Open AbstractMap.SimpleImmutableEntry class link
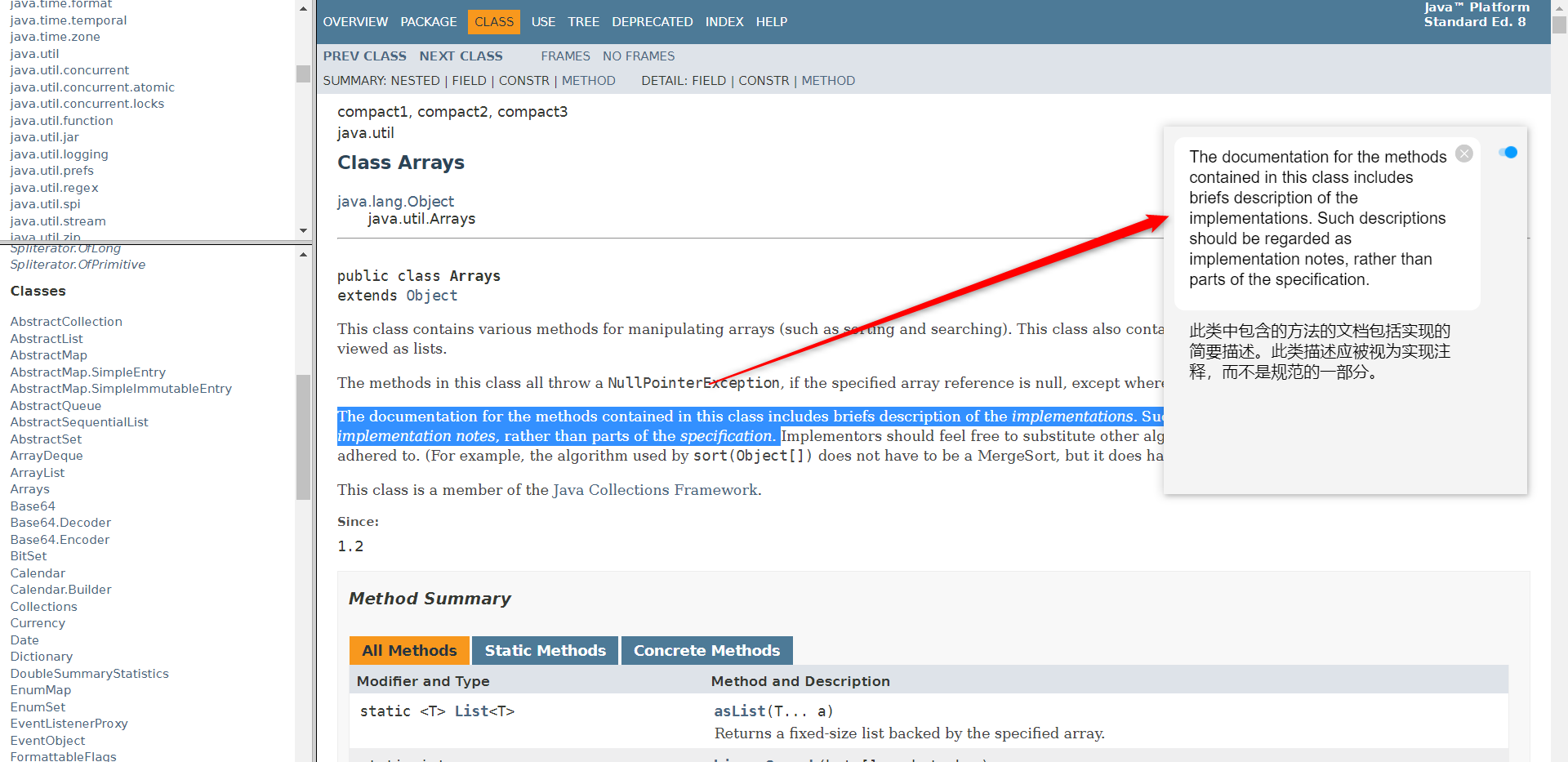Image resolution: width=1568 pixels, height=762 pixels. 121,389
